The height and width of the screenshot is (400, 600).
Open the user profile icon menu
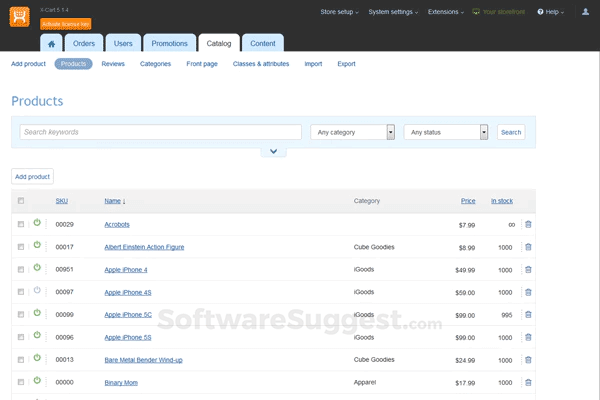585,12
